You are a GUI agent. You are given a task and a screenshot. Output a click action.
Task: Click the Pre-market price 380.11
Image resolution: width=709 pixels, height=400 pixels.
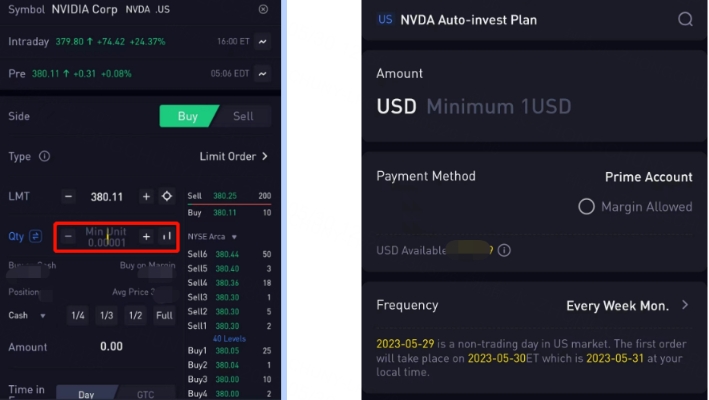tap(45, 74)
